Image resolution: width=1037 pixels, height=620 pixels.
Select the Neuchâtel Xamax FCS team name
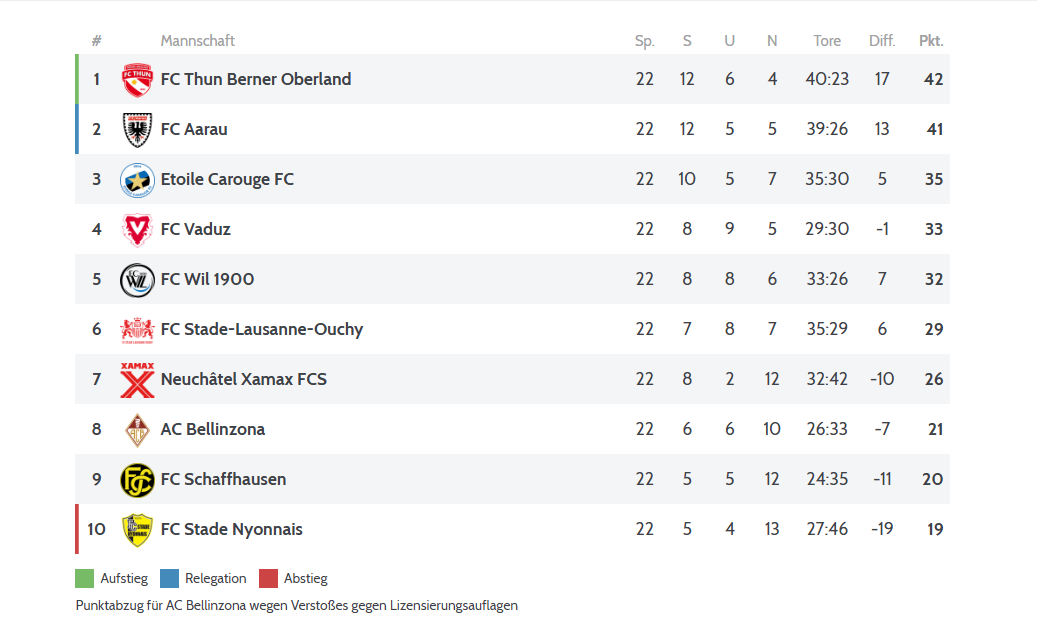243,380
